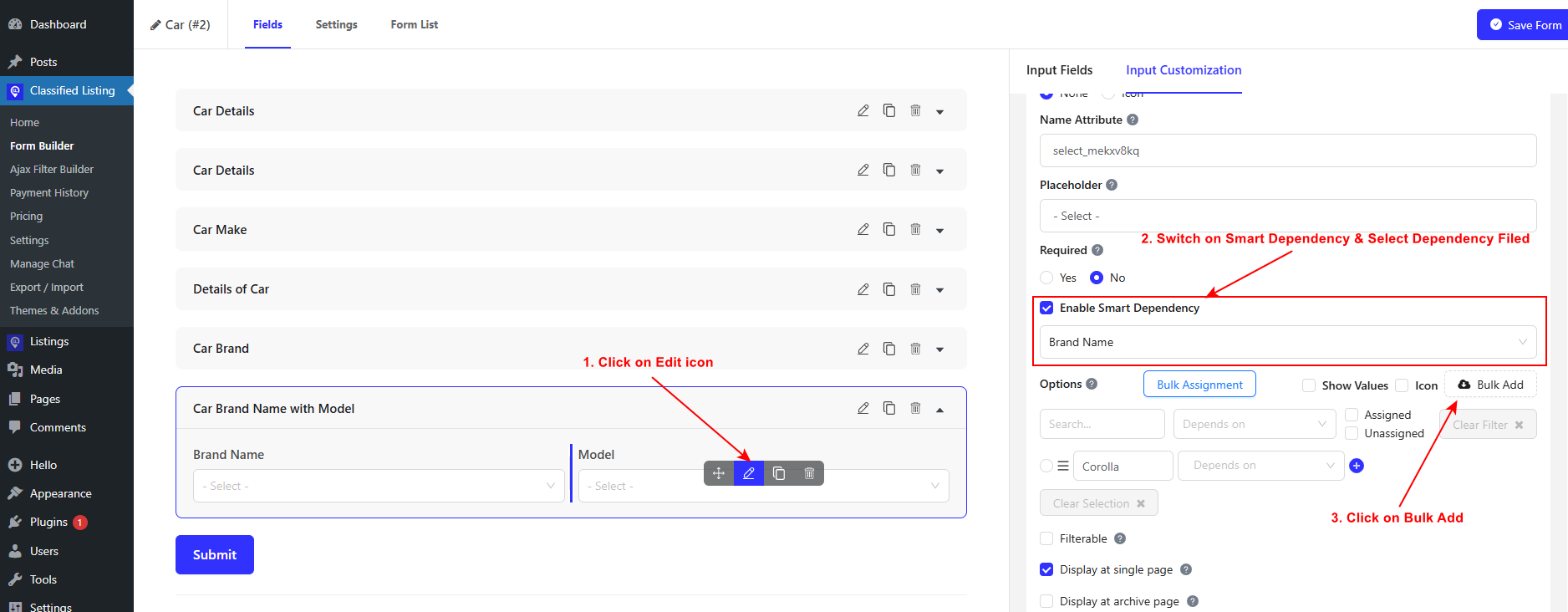Click the Name Attribute input field
The height and width of the screenshot is (612, 1568).
[x=1288, y=150]
